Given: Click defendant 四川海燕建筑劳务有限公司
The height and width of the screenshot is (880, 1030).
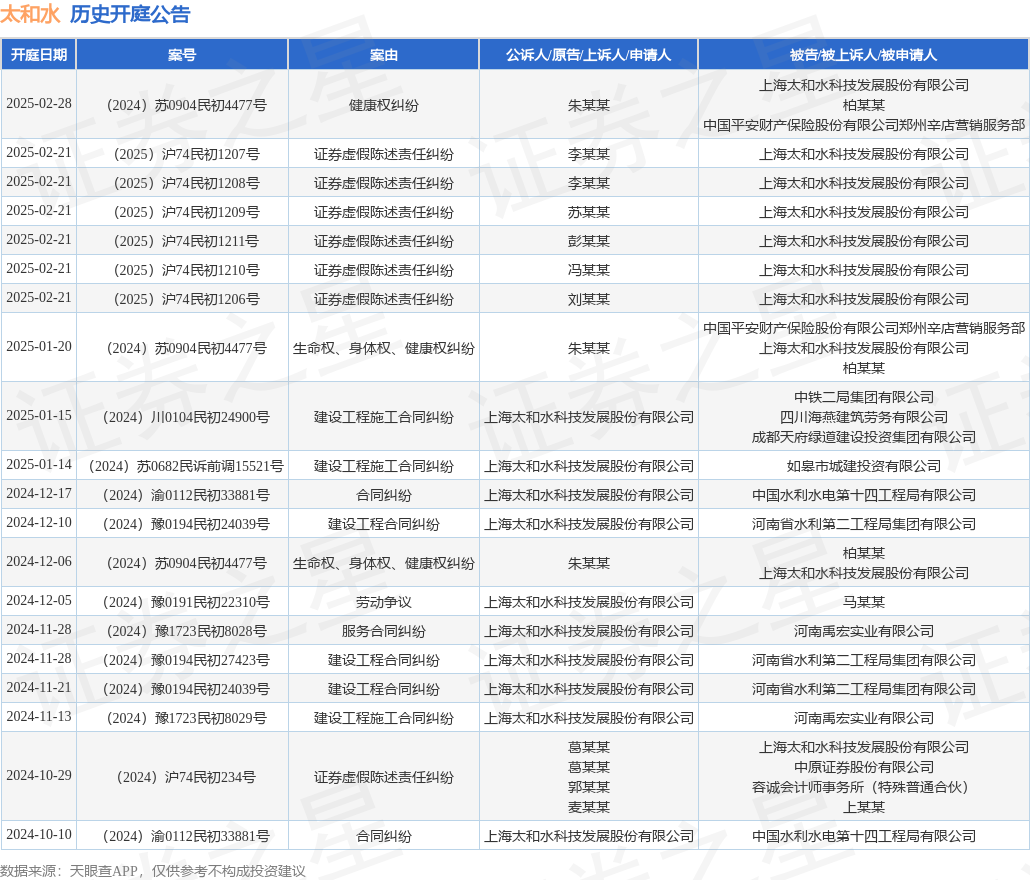Looking at the screenshot, I should (x=864, y=417).
